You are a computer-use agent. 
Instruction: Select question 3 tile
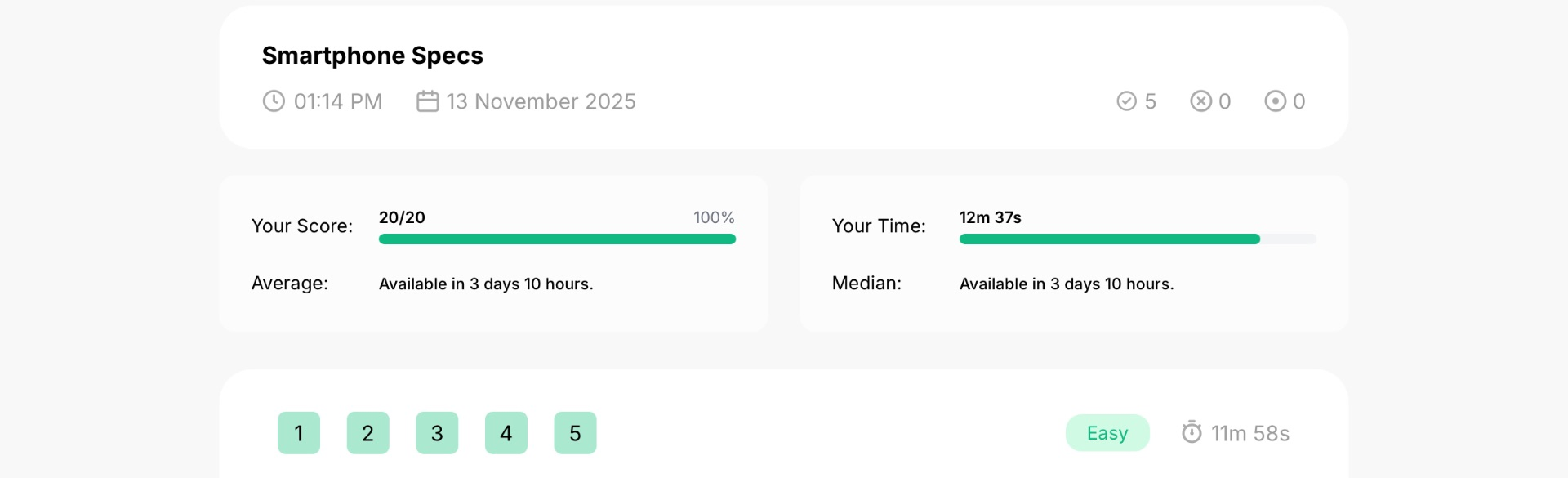click(437, 433)
